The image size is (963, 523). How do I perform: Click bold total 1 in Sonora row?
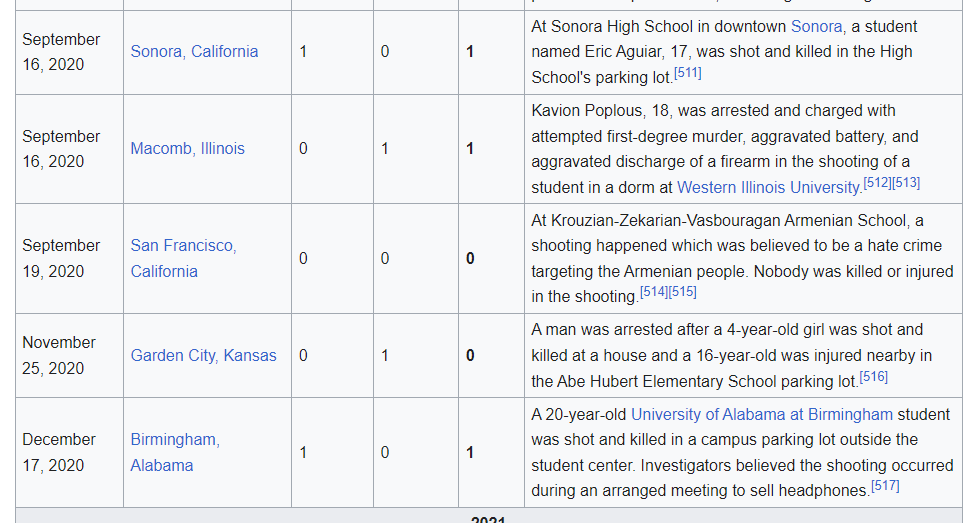click(x=470, y=52)
